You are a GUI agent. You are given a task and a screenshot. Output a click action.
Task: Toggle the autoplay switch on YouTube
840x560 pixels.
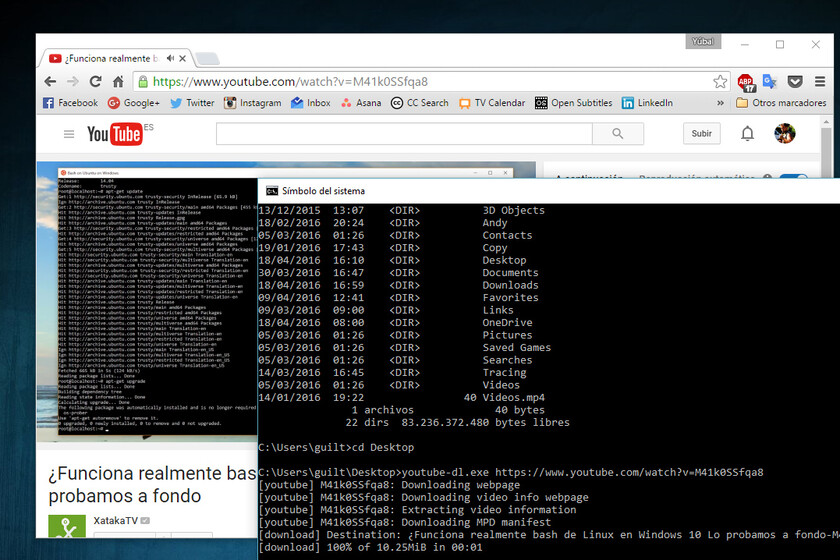pyautogui.click(x=793, y=176)
